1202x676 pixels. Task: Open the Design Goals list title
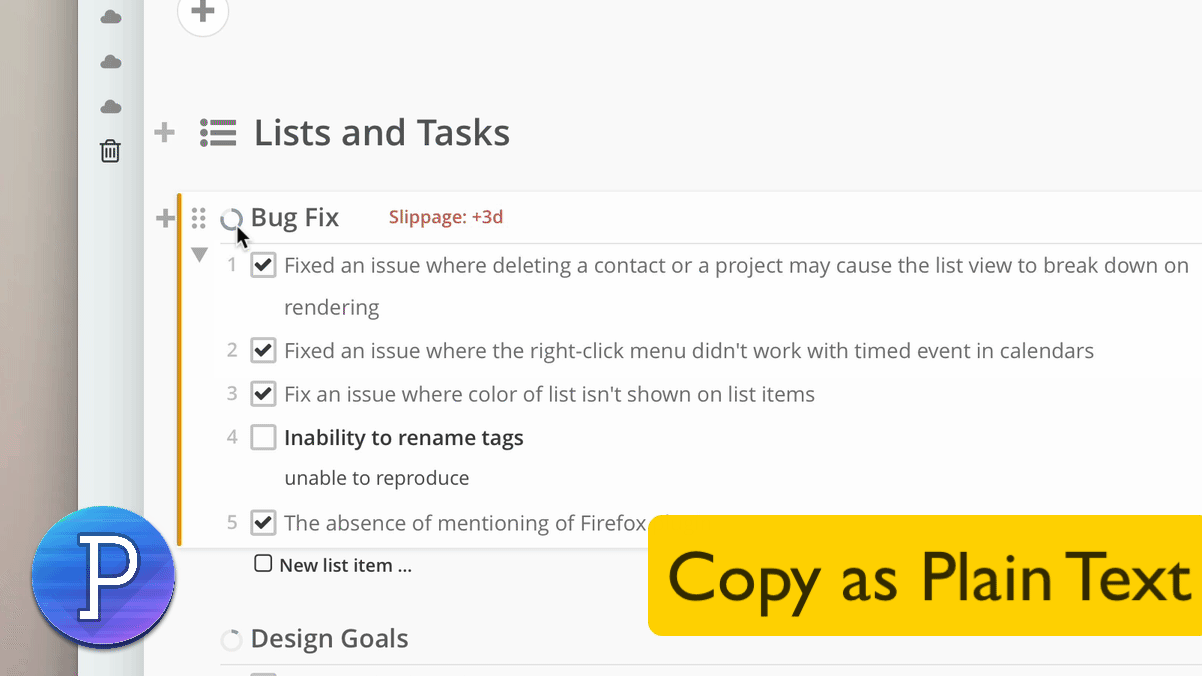point(329,638)
